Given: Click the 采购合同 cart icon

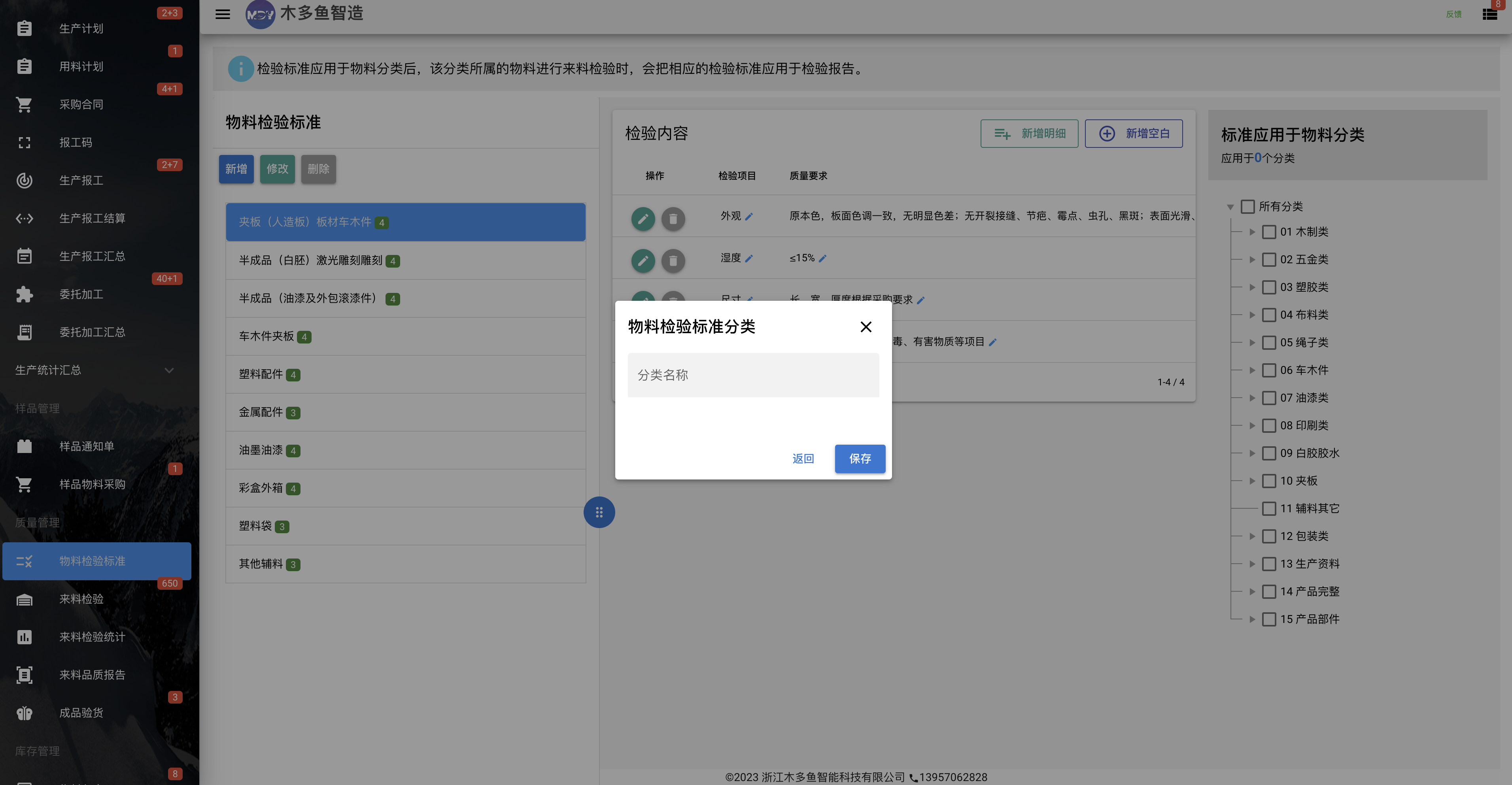Looking at the screenshot, I should (24, 104).
